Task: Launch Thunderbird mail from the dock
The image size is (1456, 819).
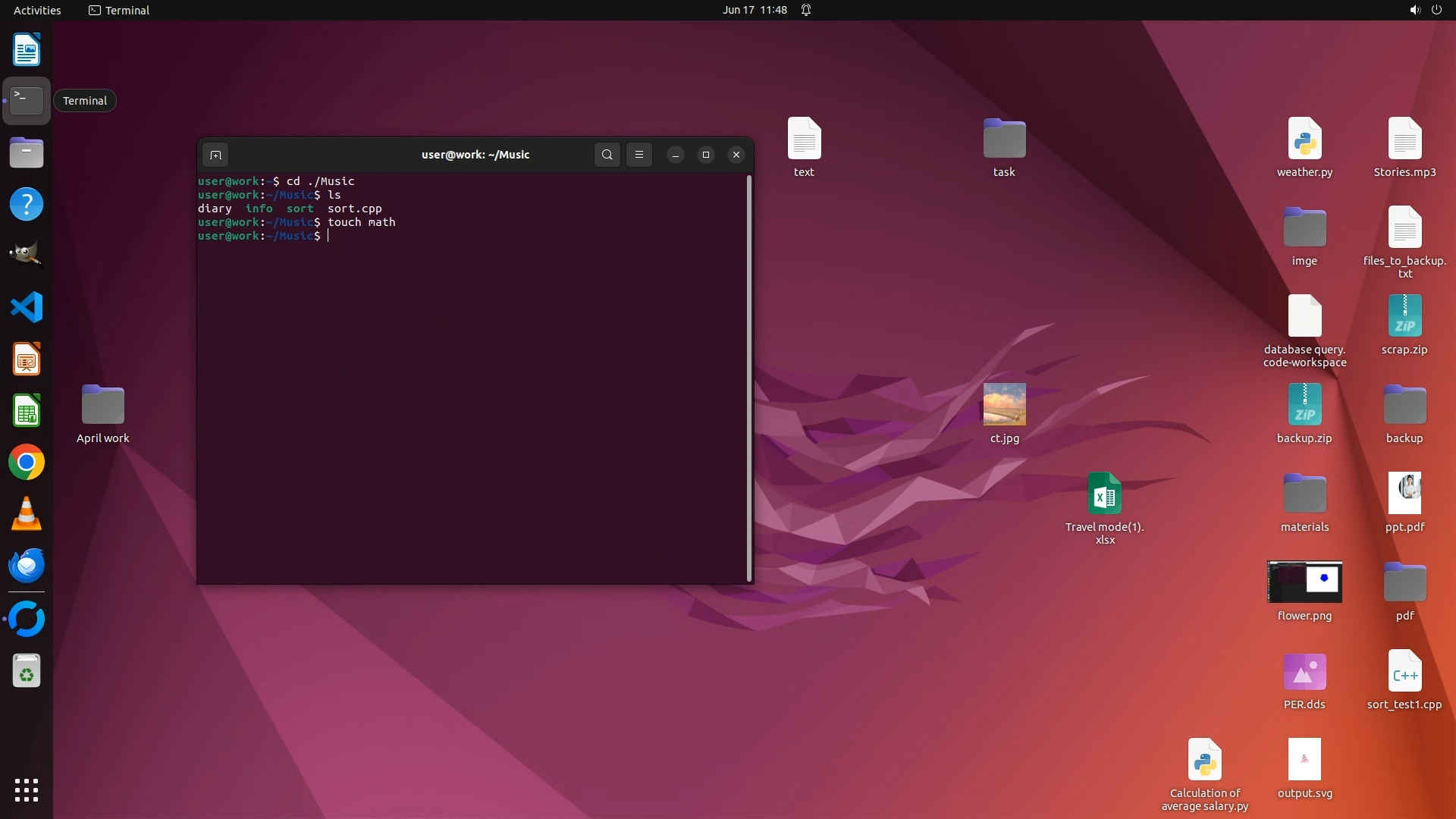Action: [x=27, y=566]
